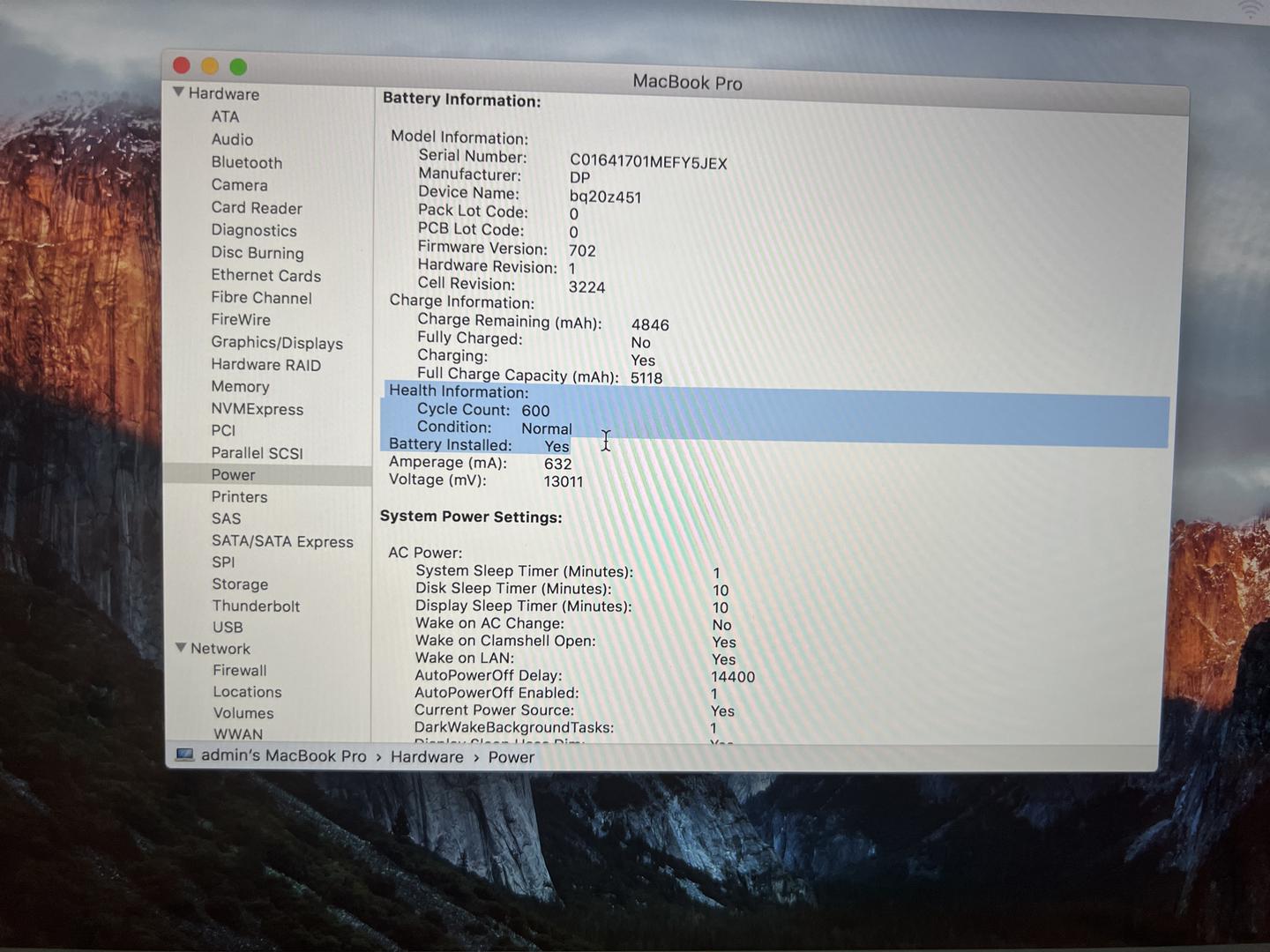
Task: Click the Cell Revision value 3224
Action: pyautogui.click(x=586, y=287)
